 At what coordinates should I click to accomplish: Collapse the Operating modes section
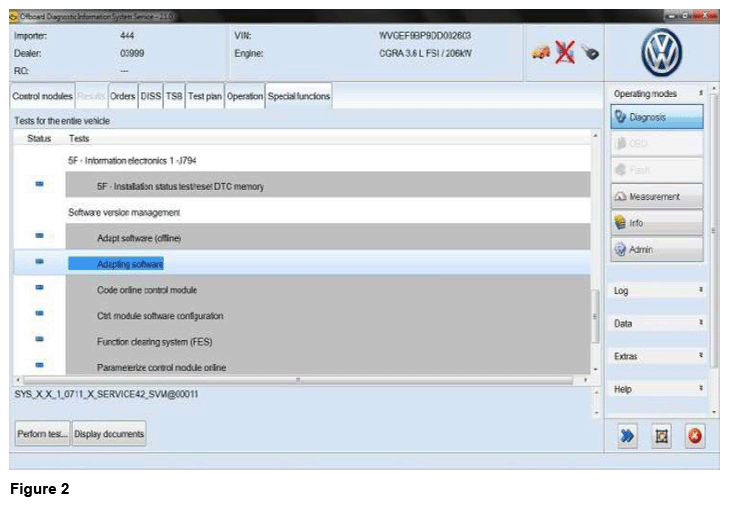tap(657, 93)
